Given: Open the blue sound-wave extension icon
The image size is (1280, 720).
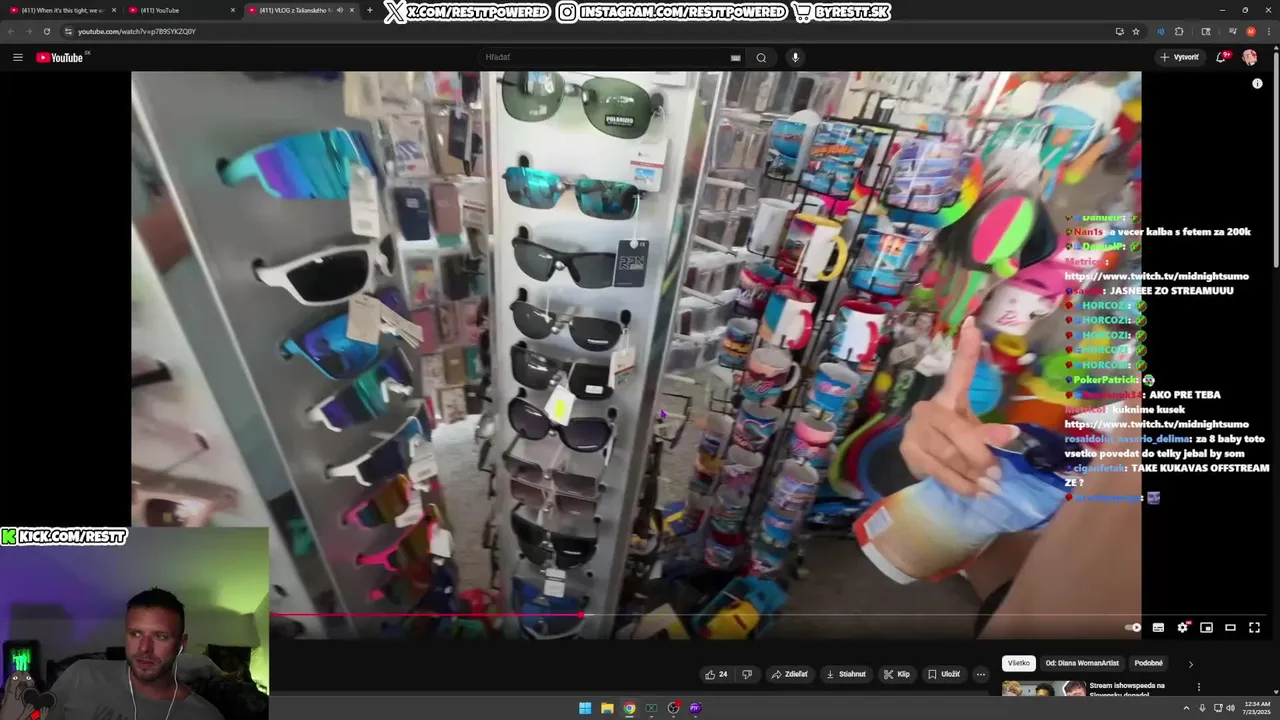Looking at the screenshot, I should [x=1160, y=31].
